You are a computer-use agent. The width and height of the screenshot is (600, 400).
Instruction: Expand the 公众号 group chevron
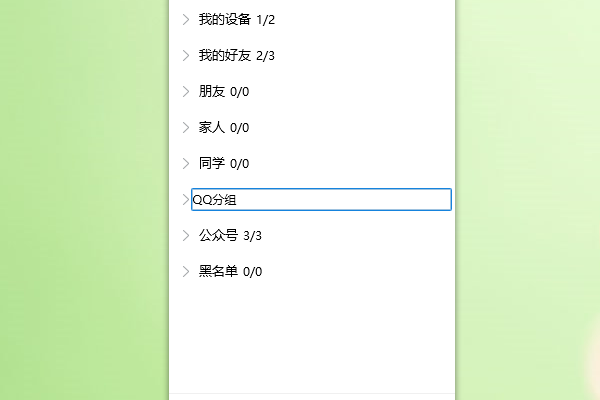click(x=185, y=235)
